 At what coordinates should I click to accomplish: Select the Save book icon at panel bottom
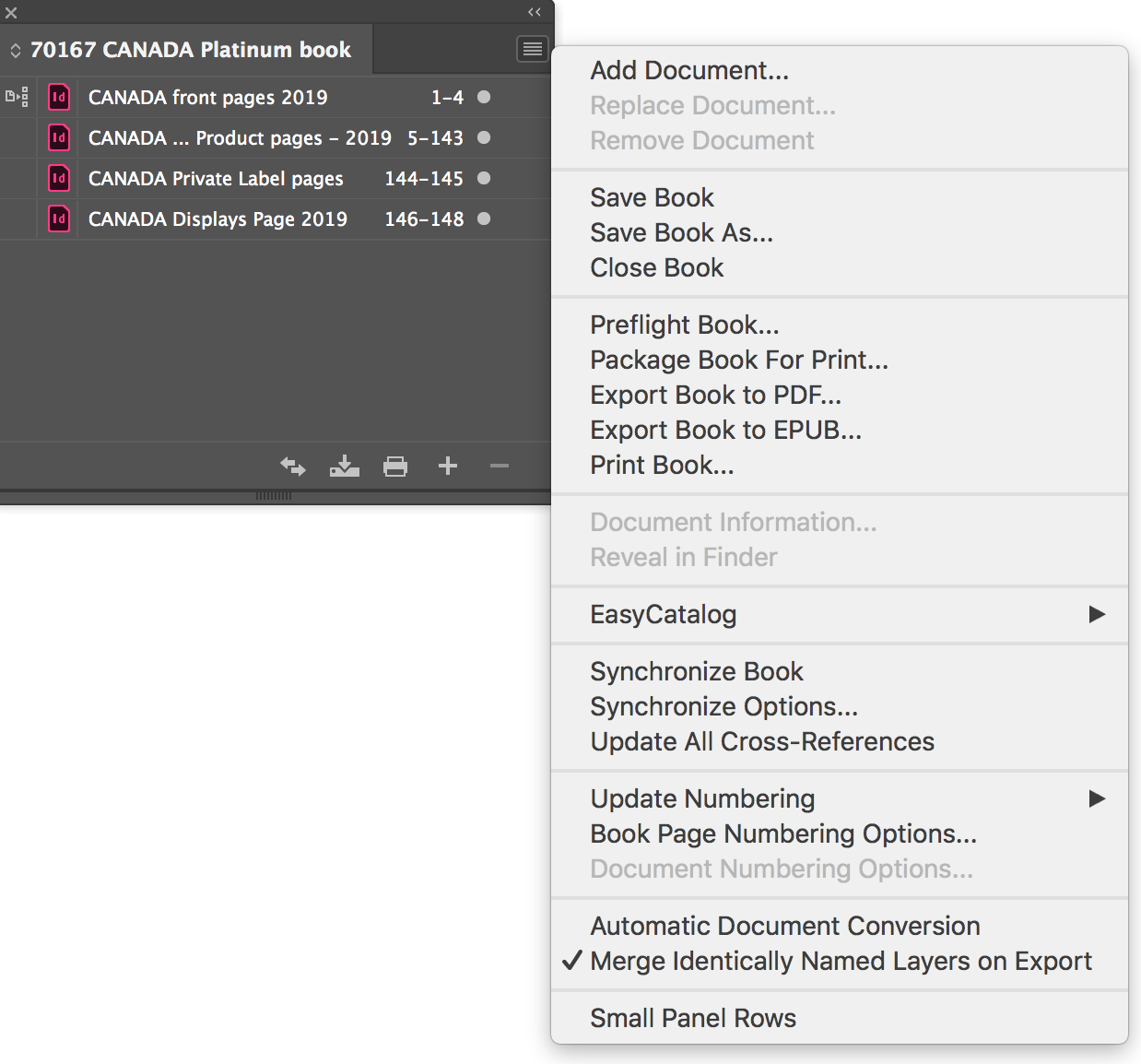click(x=344, y=466)
